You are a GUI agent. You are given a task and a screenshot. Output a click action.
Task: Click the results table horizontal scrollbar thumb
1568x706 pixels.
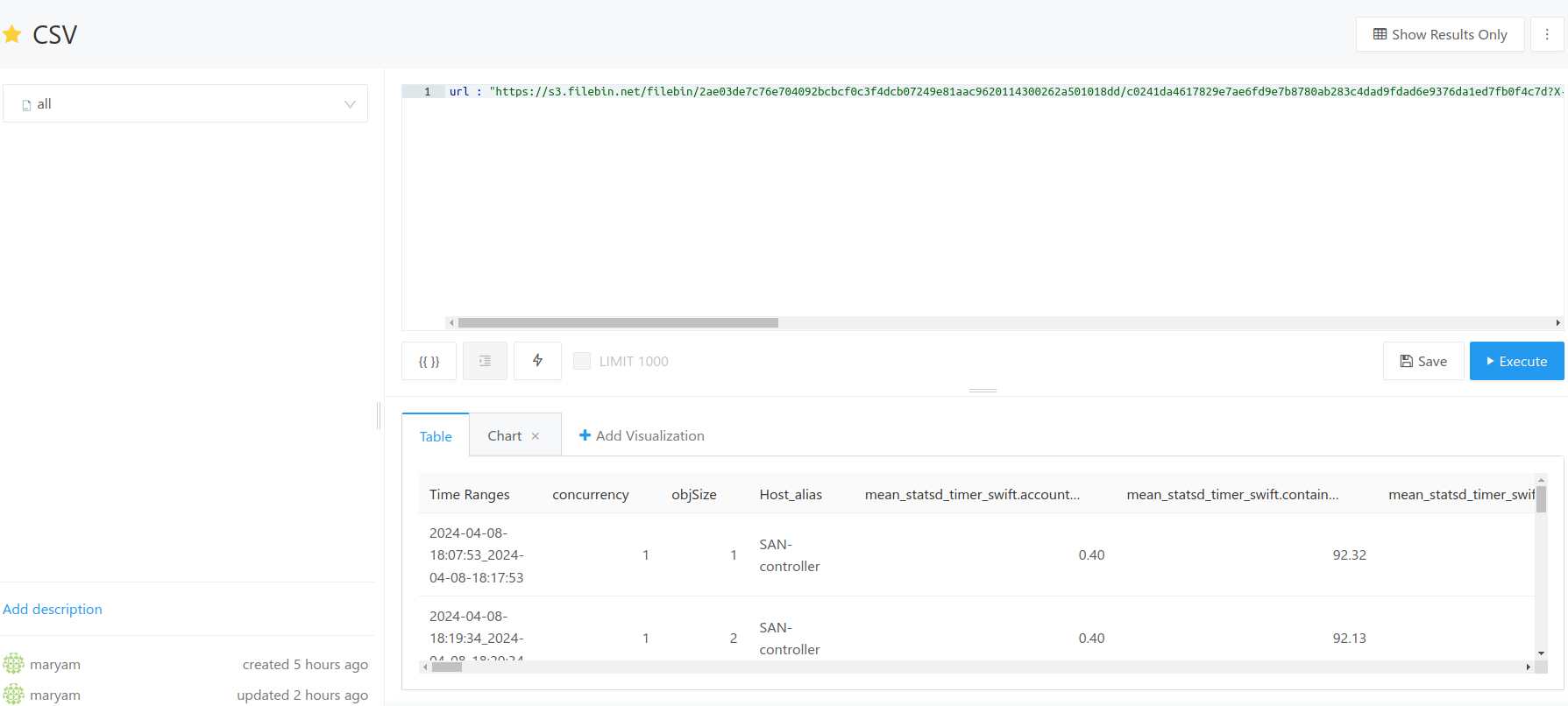pos(447,667)
